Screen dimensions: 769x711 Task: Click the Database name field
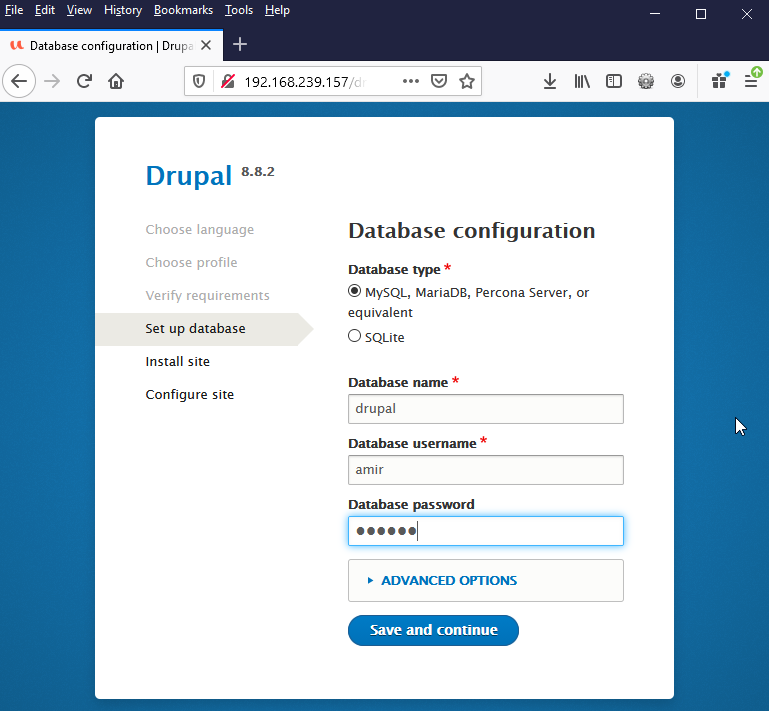485,409
